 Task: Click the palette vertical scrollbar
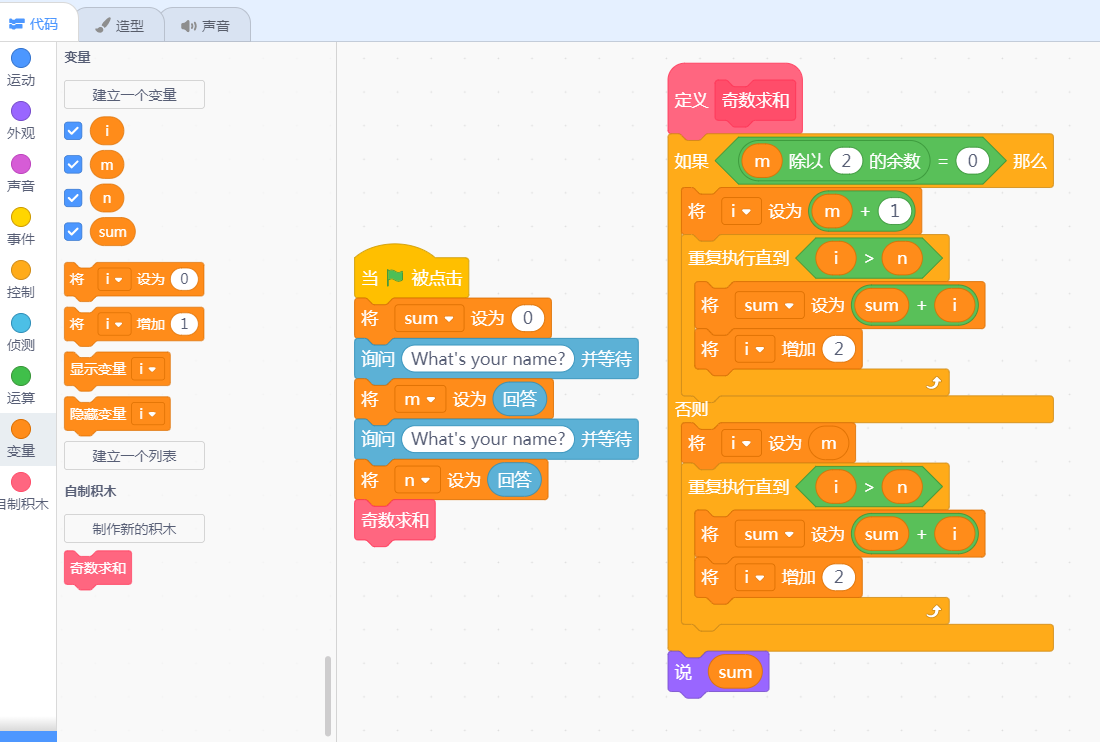point(328,695)
